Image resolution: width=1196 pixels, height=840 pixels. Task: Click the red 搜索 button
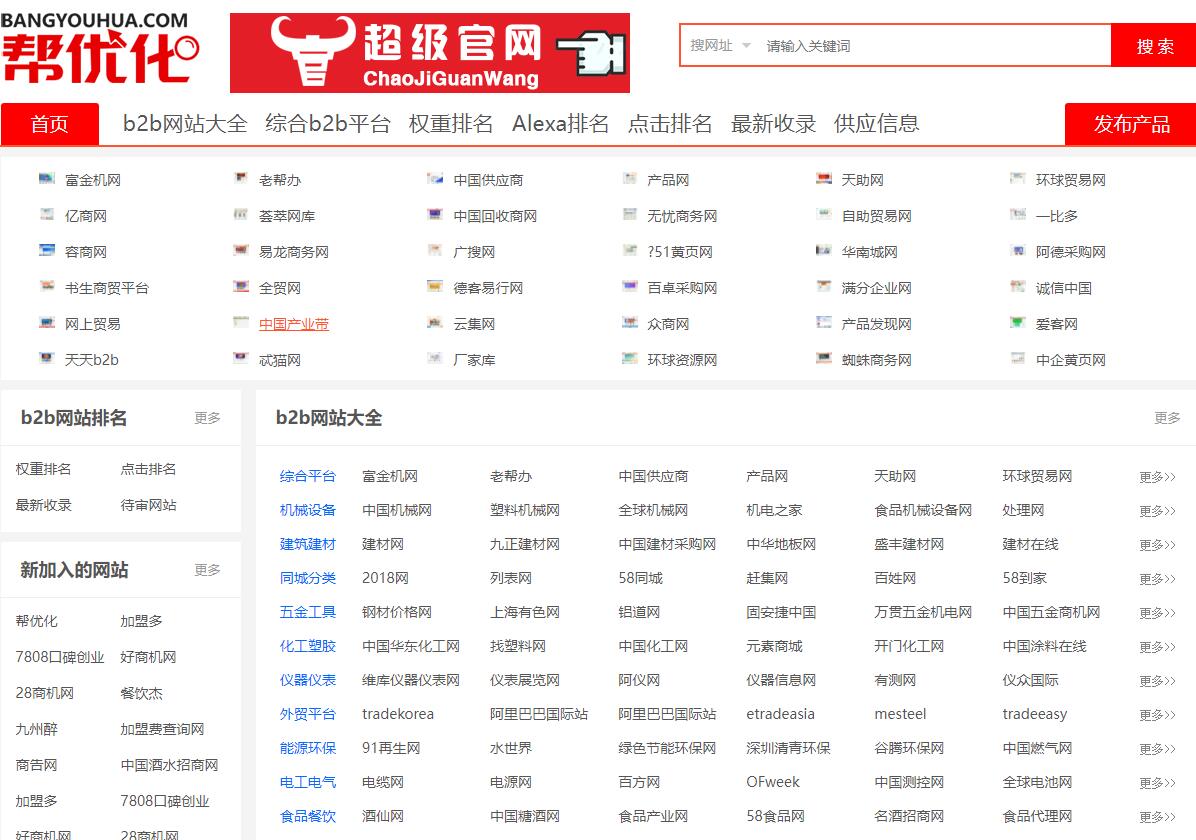point(1154,46)
